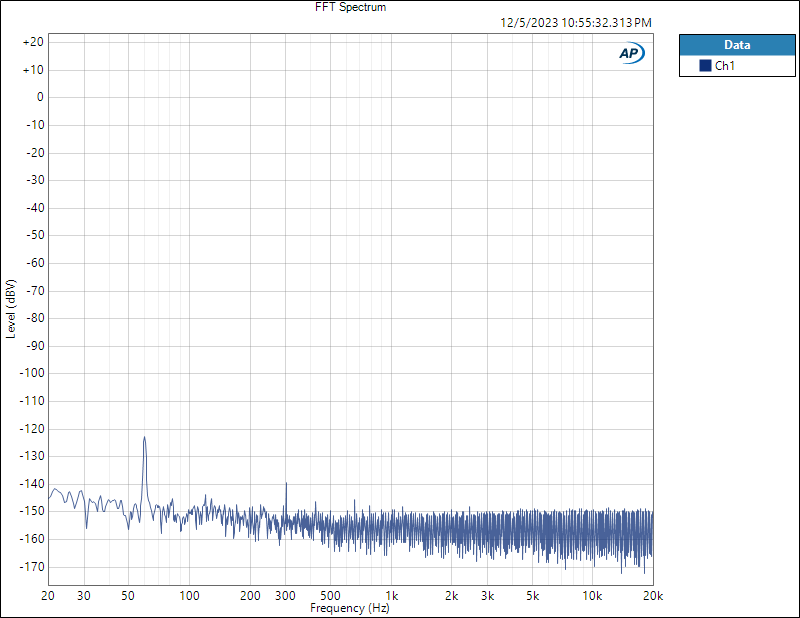Click the Ch1 color swatch in legend
800x618 pixels.
[x=705, y=65]
